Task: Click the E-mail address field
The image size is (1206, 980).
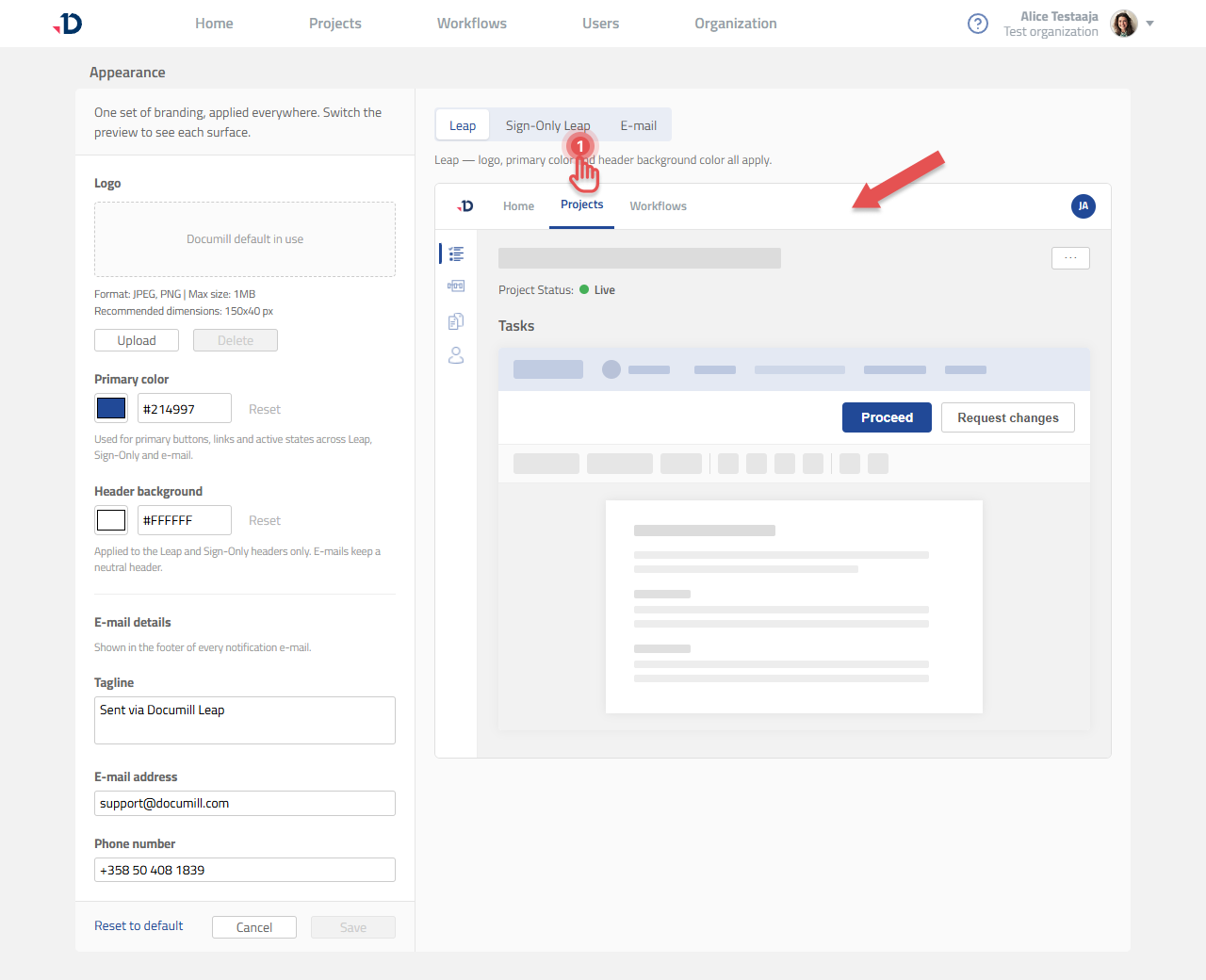Action: (245, 803)
